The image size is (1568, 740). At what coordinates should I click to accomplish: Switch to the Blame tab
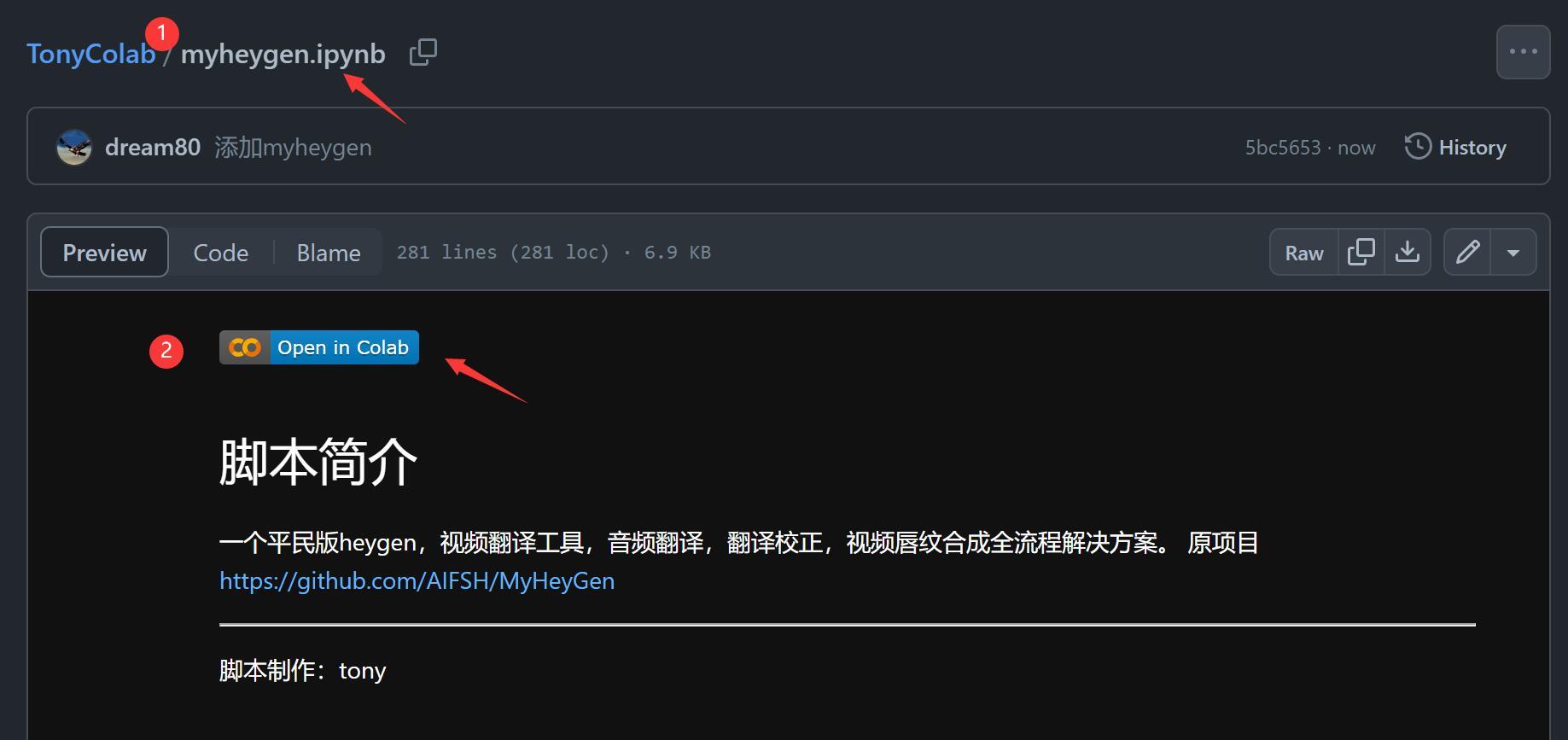329,252
